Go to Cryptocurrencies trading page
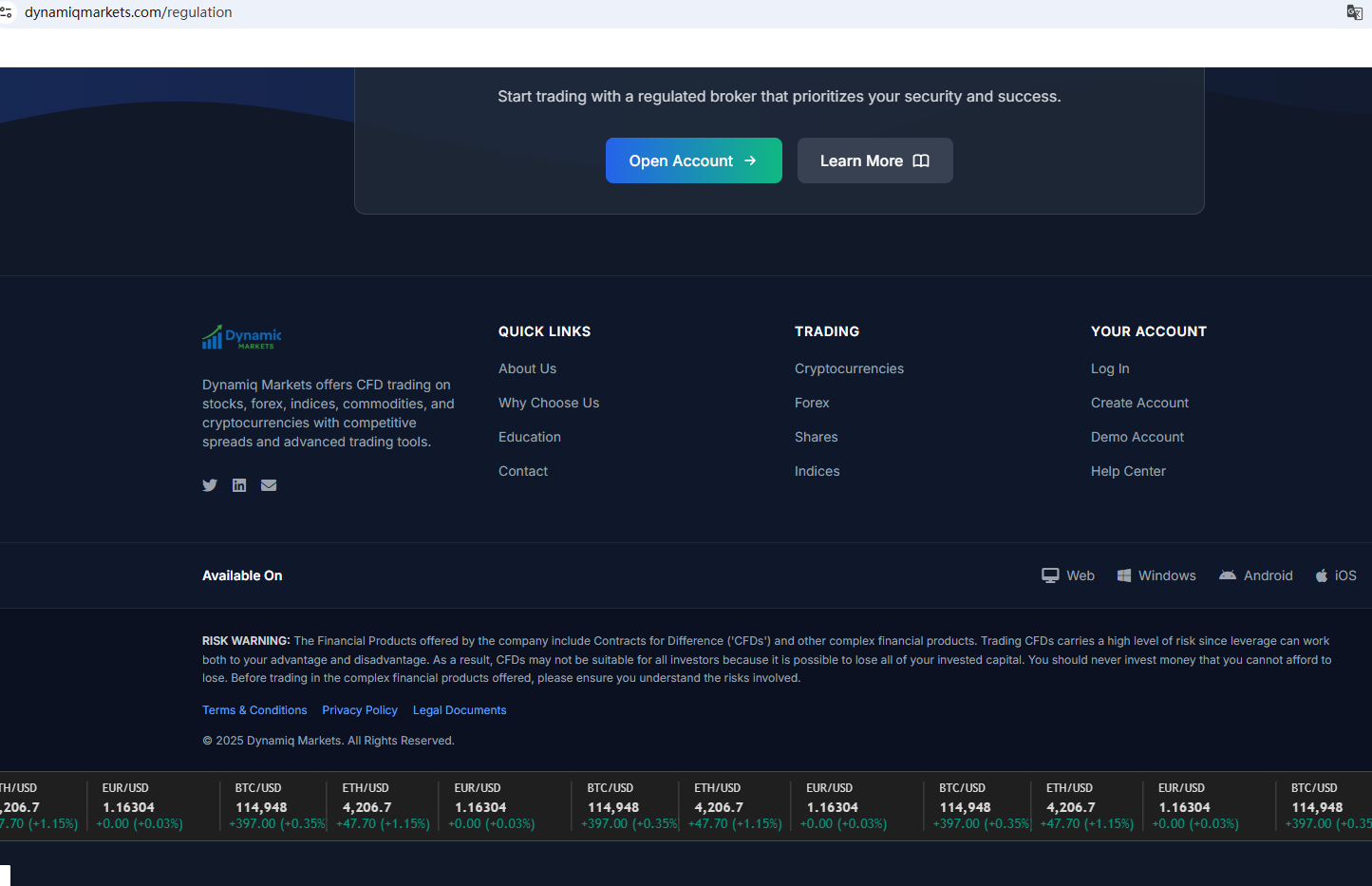Screen dimensions: 1372x886 (x=849, y=368)
